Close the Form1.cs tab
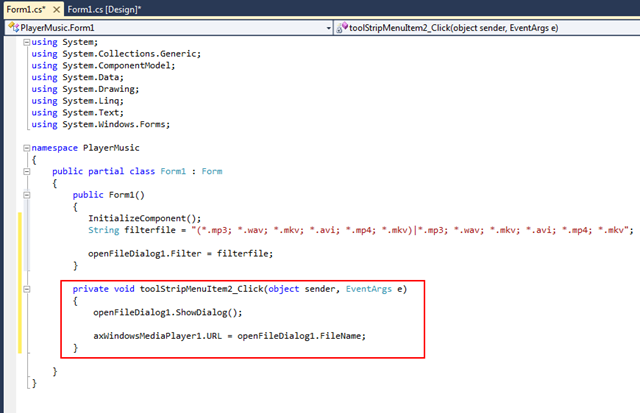The image size is (640, 413). (57, 9)
